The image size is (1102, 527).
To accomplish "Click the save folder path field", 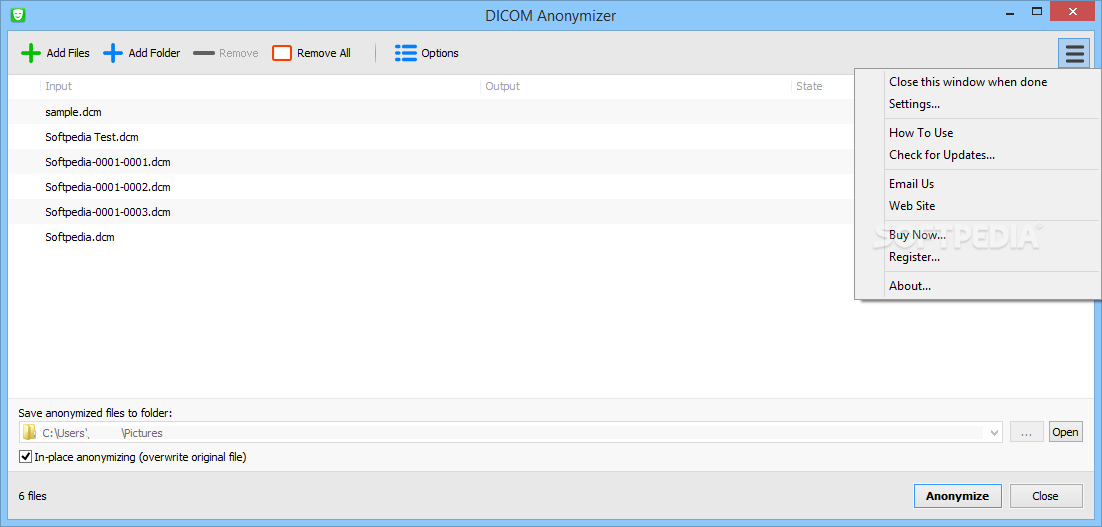I will 510,432.
